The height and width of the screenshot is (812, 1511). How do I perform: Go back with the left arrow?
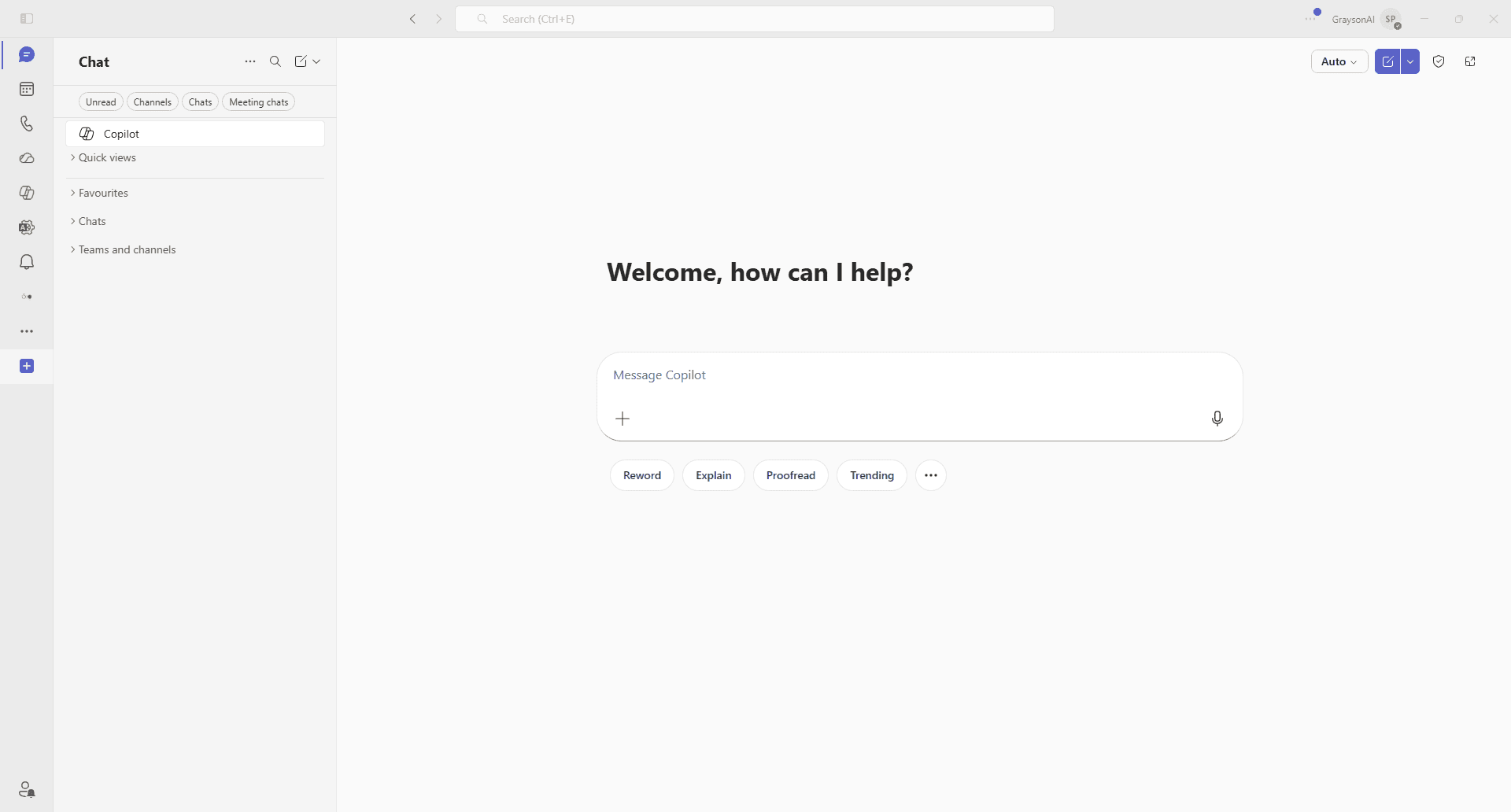click(x=412, y=19)
